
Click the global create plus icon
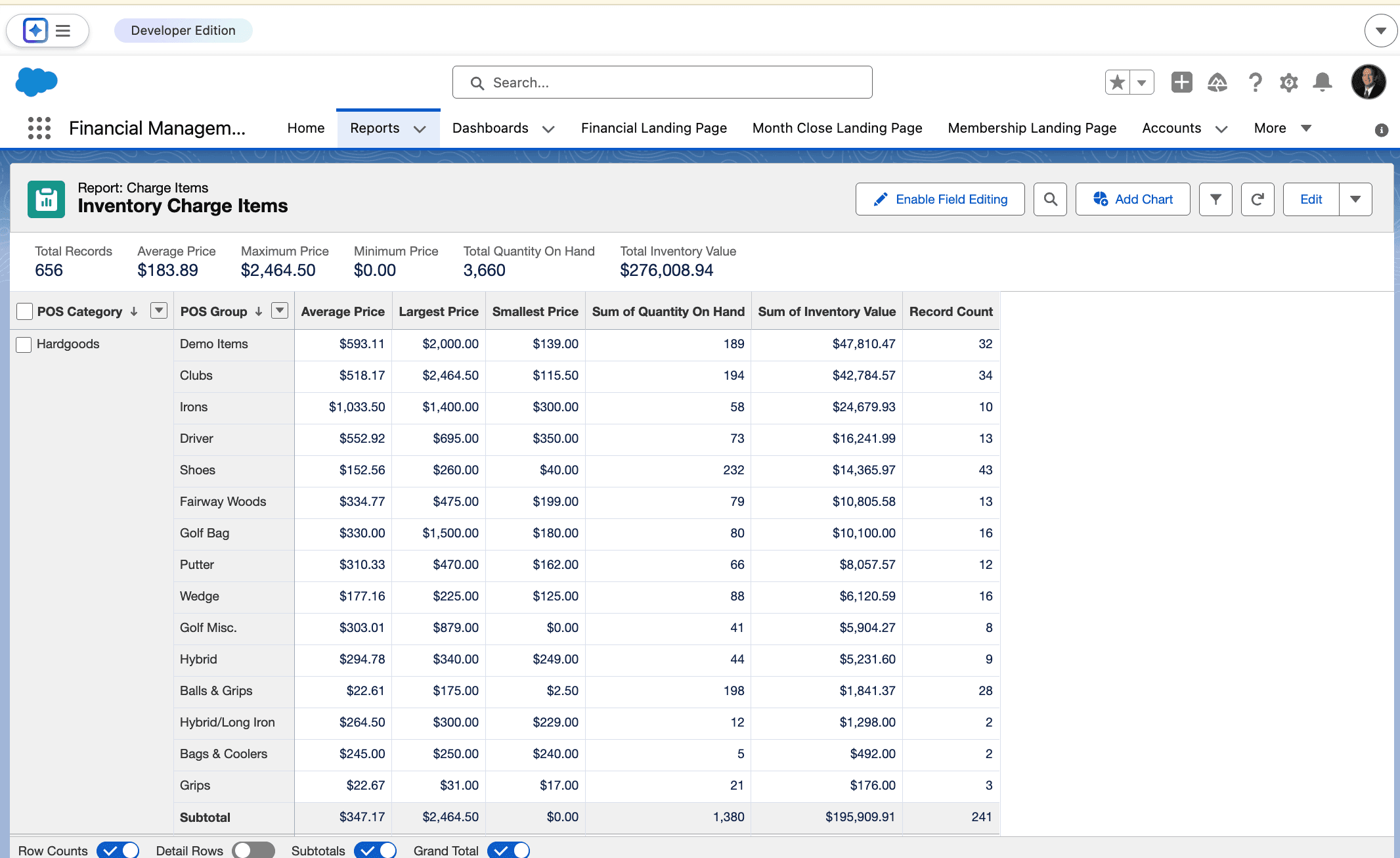(1181, 82)
